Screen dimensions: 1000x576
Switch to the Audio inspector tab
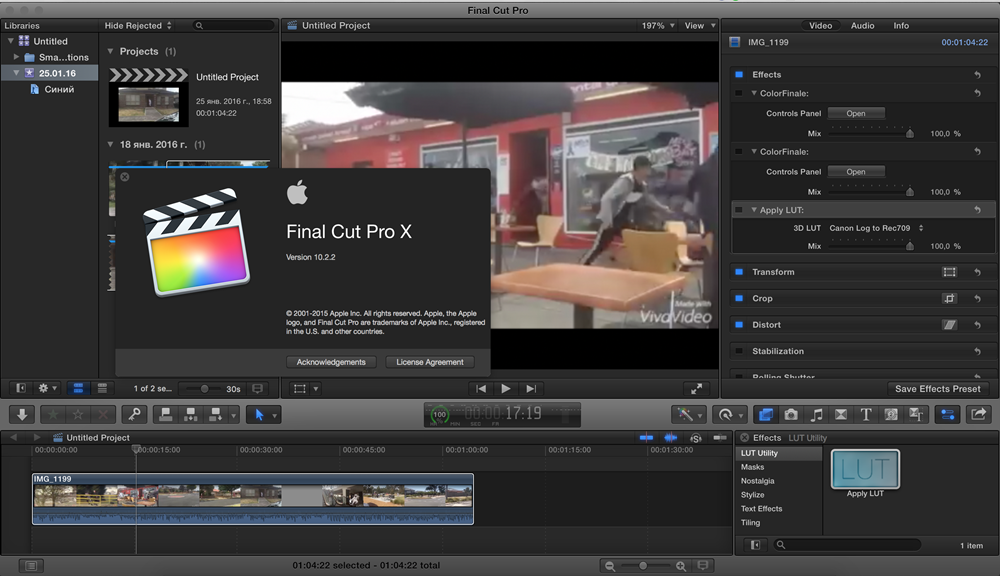(x=862, y=26)
